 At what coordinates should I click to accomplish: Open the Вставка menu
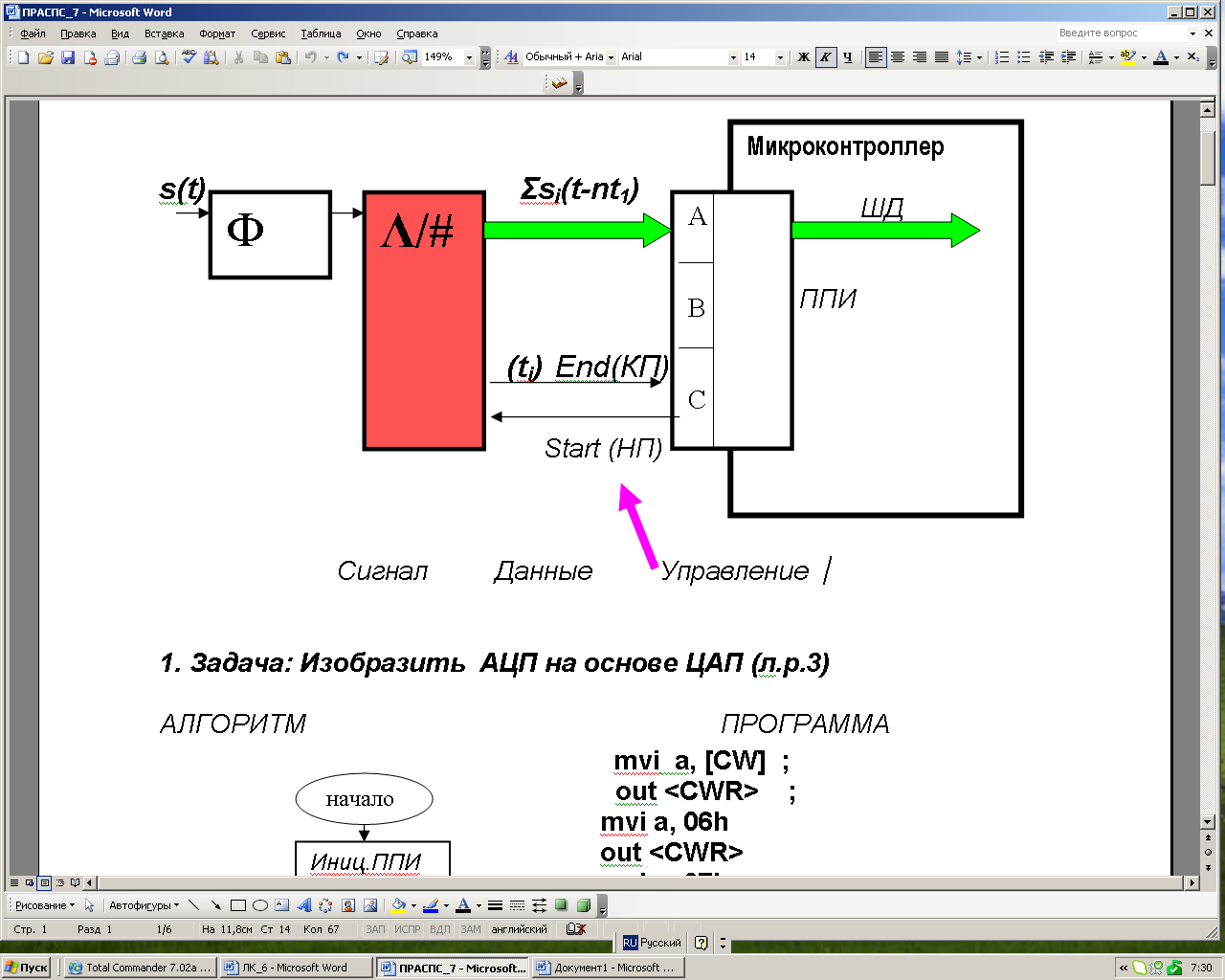(164, 33)
